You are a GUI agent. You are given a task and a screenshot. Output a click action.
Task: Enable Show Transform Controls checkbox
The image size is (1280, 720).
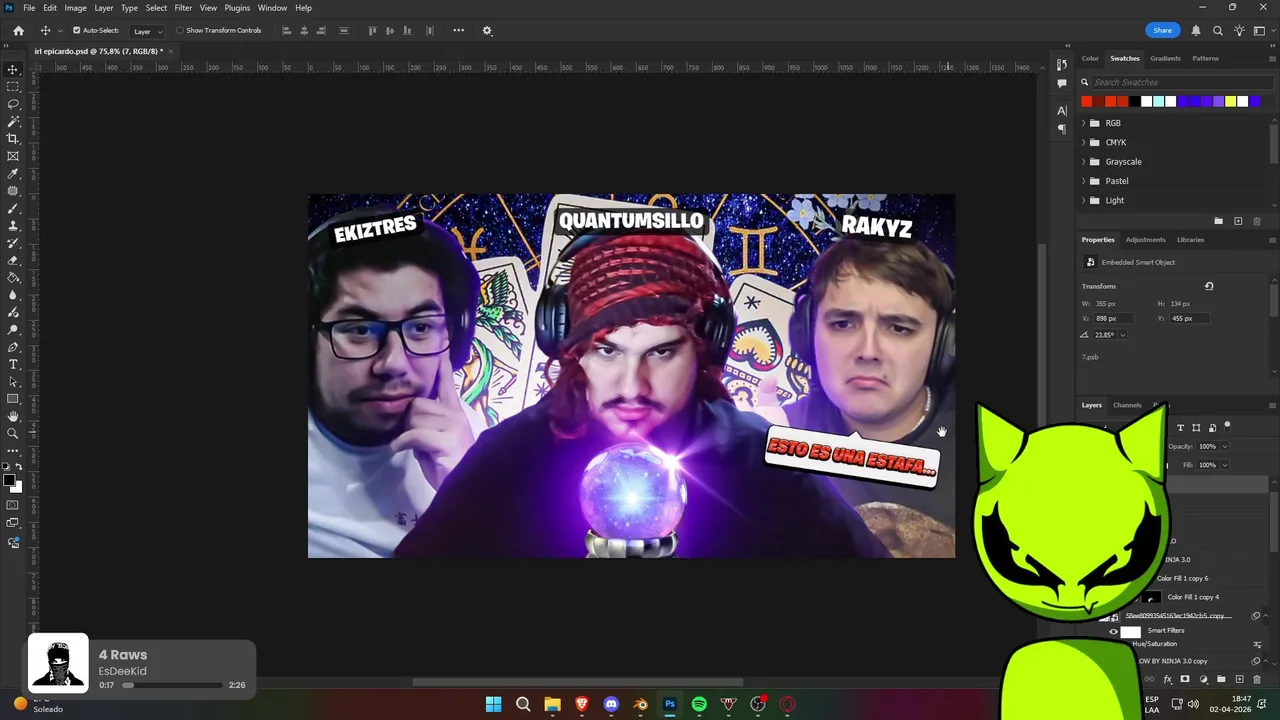[180, 30]
